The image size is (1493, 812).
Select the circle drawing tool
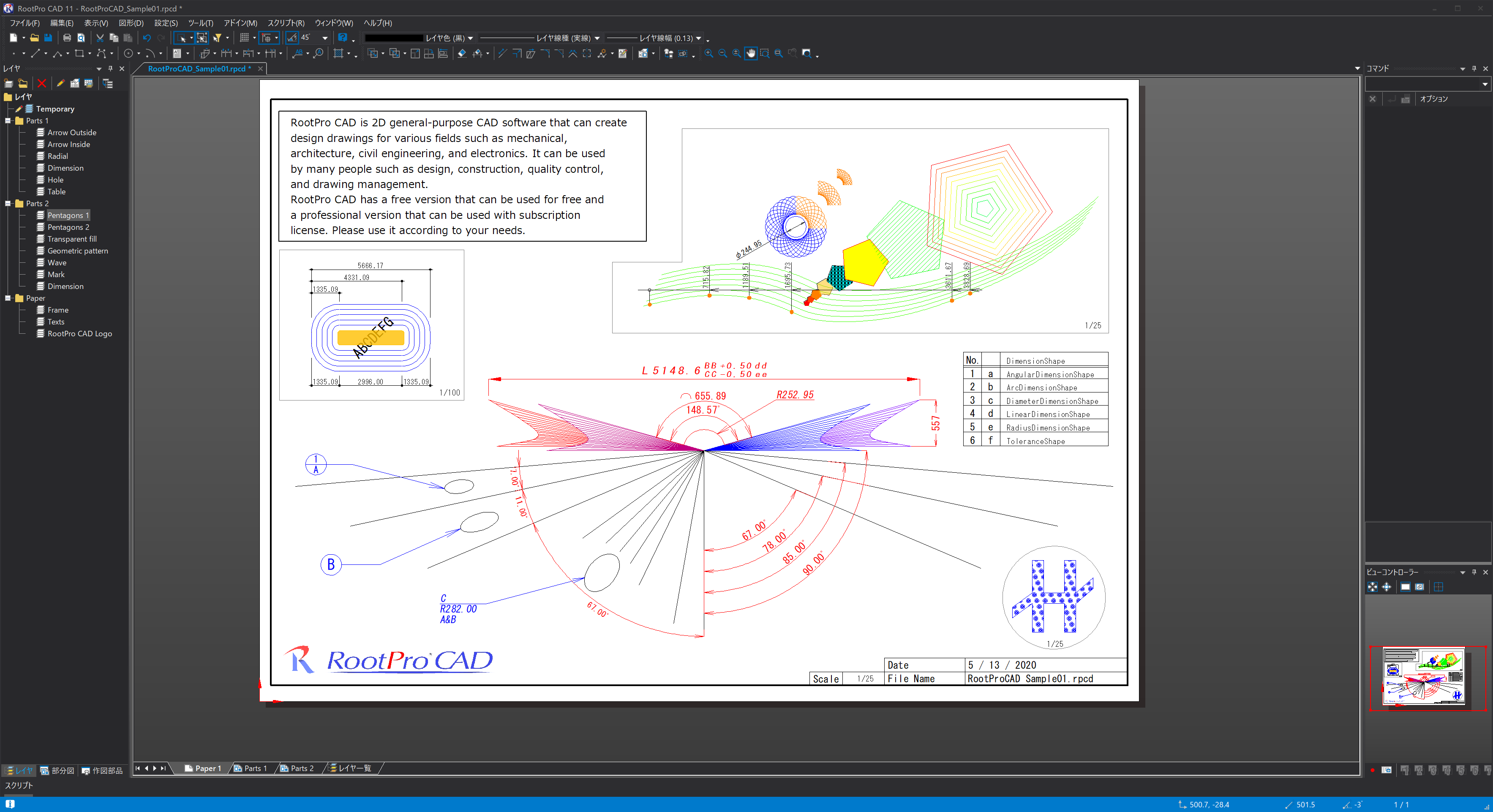pos(128,53)
